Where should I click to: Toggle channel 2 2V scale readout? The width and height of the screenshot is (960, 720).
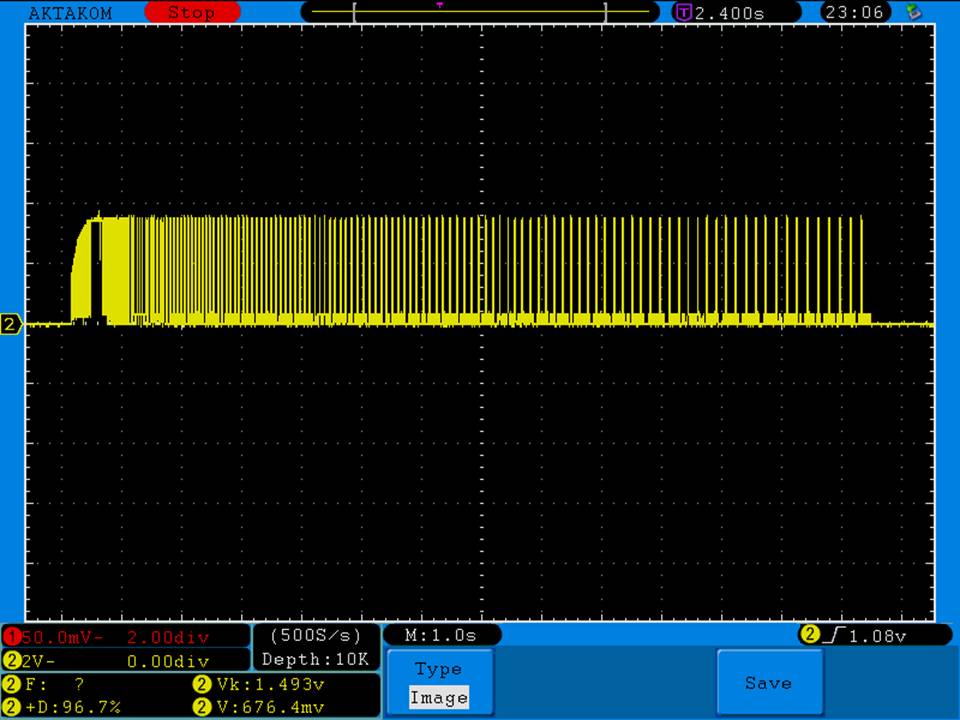[125, 661]
